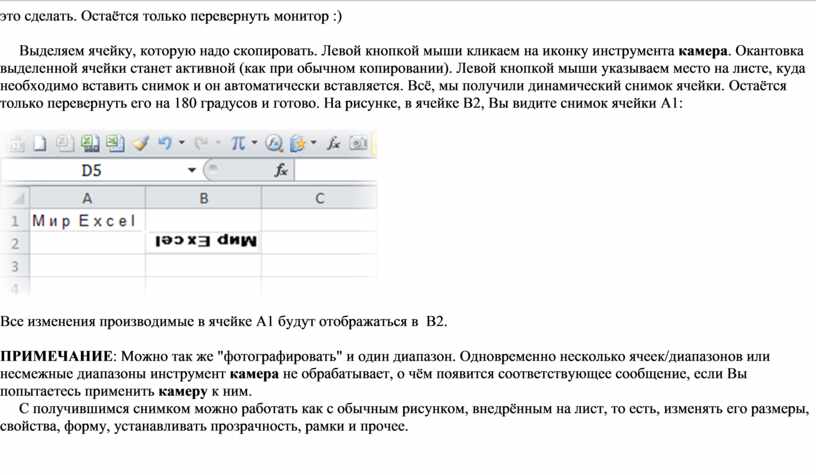
Task: Click the Pi equation icon
Action: point(238,143)
